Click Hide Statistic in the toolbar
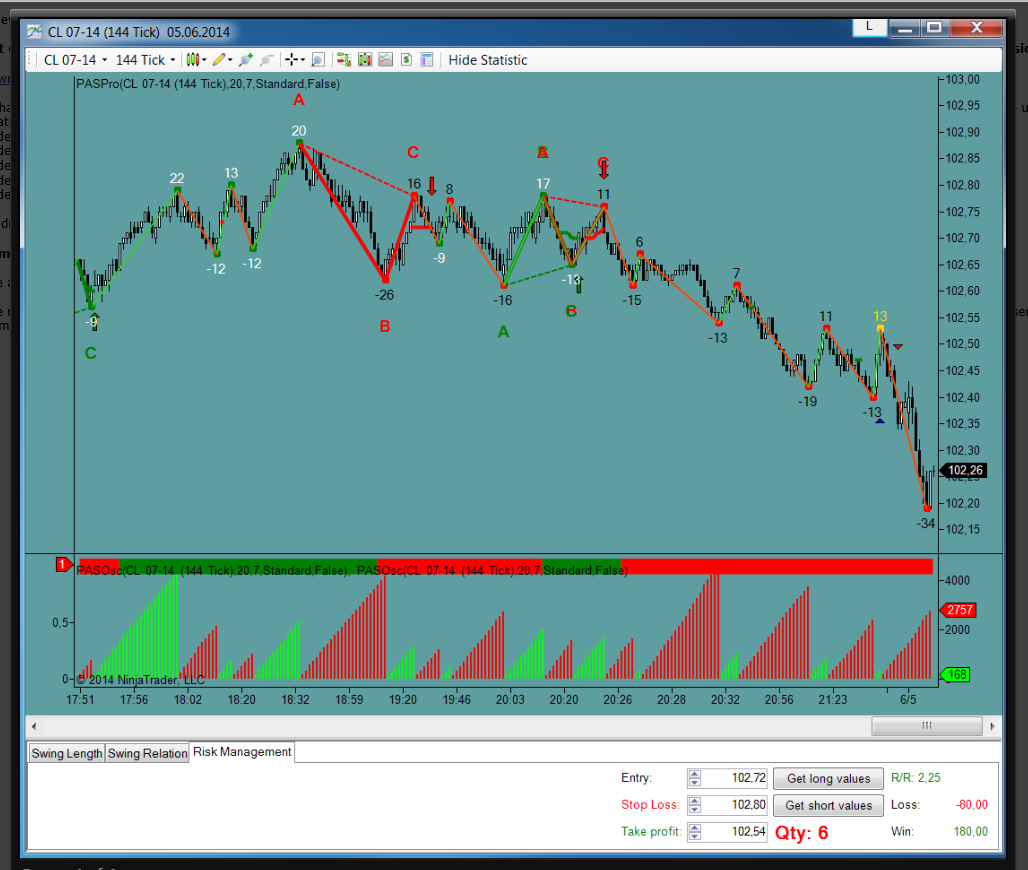The image size is (1028, 870). (x=488, y=60)
